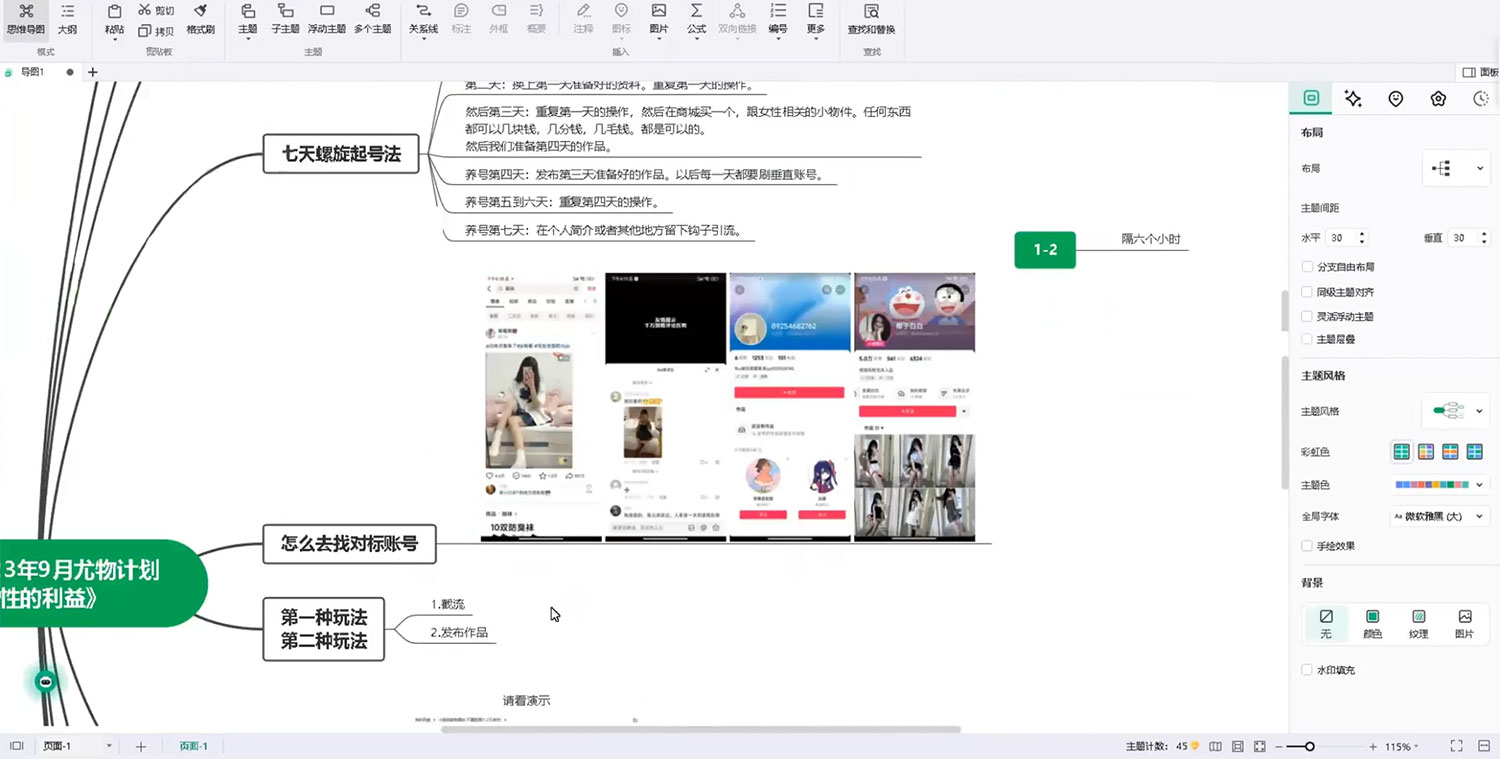Open the 布局 layout dropdown

(1455, 168)
